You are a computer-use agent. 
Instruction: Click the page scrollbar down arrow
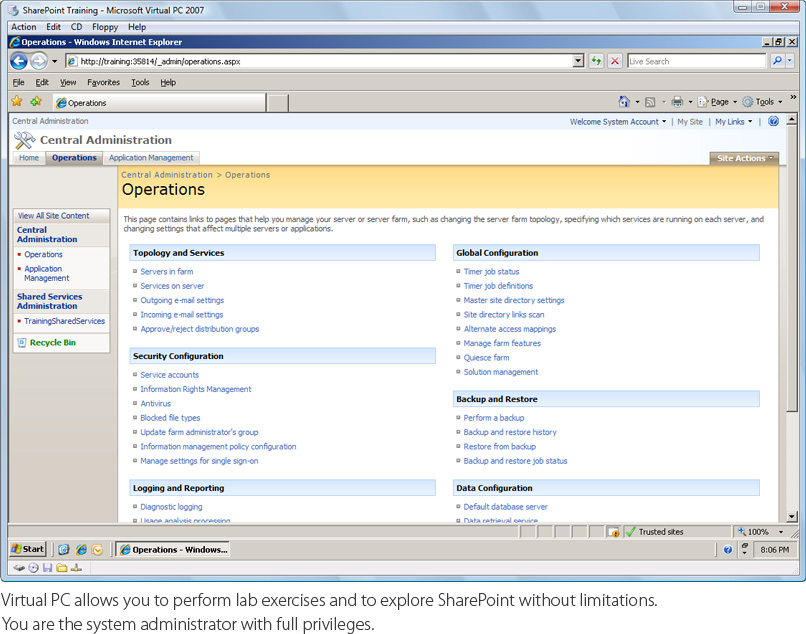click(x=792, y=516)
